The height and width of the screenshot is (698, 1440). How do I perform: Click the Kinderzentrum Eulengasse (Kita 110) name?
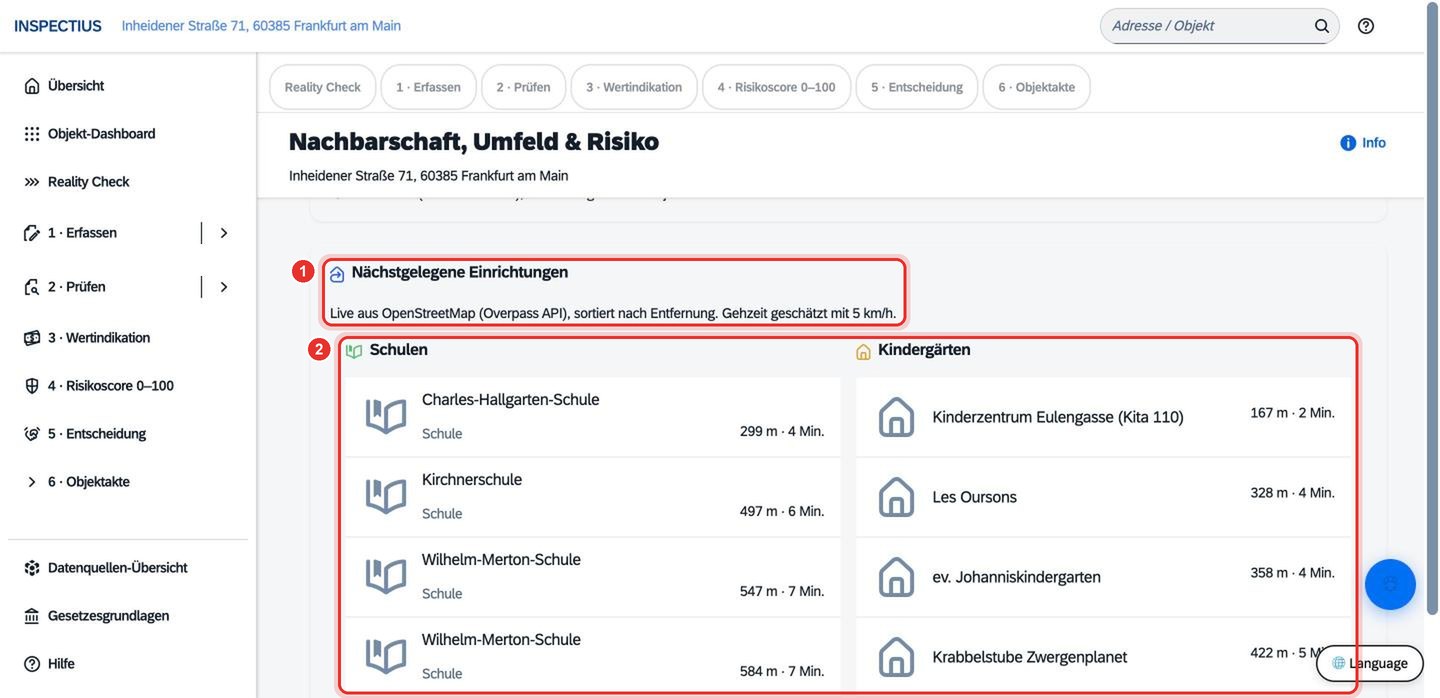(x=1058, y=417)
